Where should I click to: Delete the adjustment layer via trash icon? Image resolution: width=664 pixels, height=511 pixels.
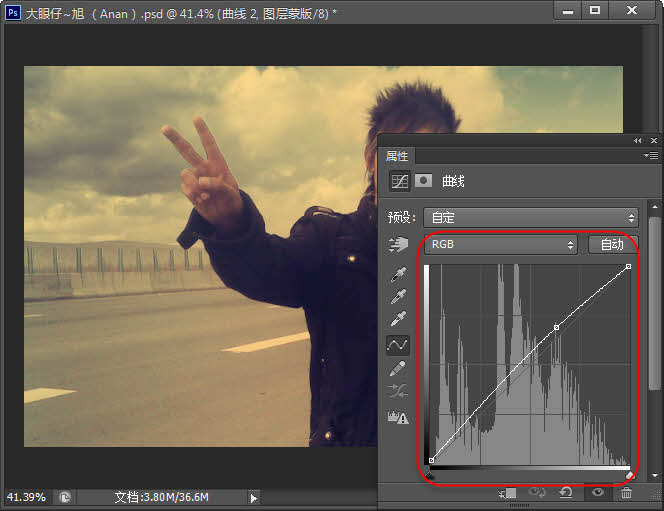(626, 492)
